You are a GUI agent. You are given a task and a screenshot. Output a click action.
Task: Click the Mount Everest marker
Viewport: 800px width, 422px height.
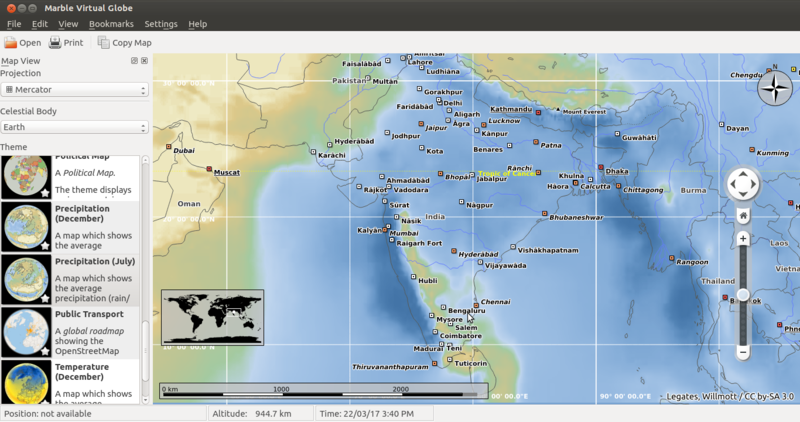click(558, 109)
